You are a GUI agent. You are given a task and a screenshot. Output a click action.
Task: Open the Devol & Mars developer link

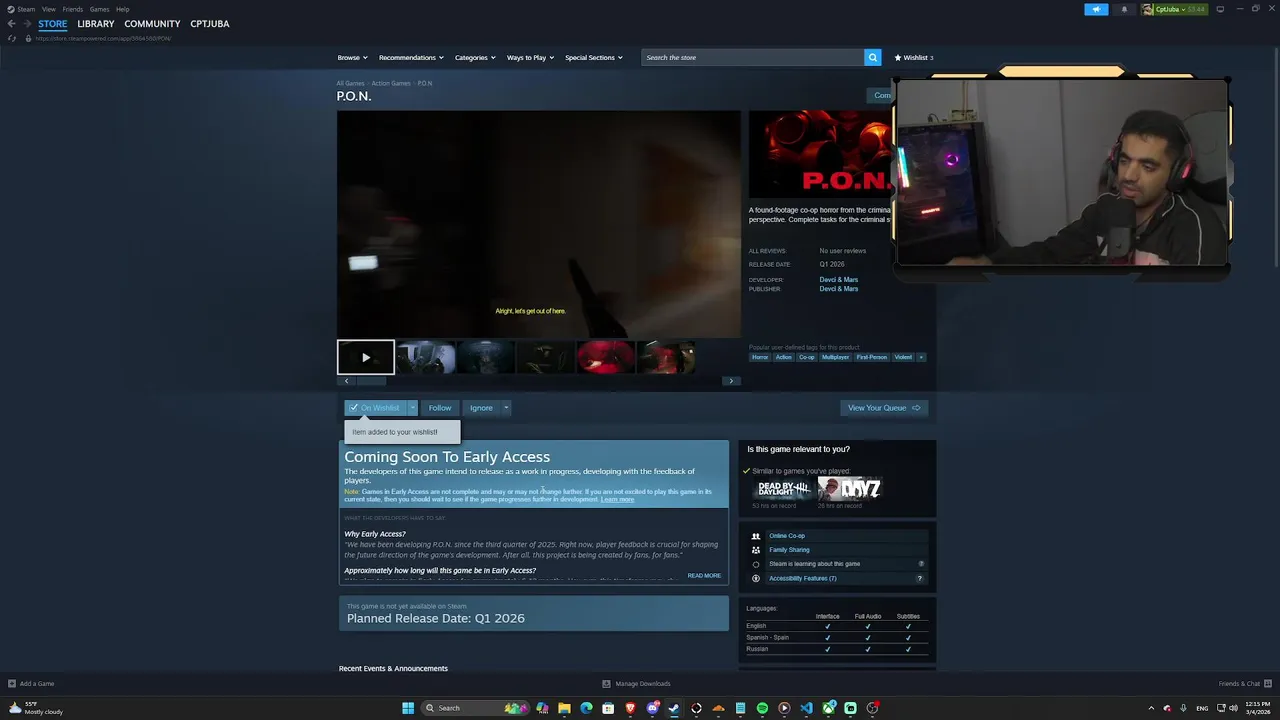(838, 280)
